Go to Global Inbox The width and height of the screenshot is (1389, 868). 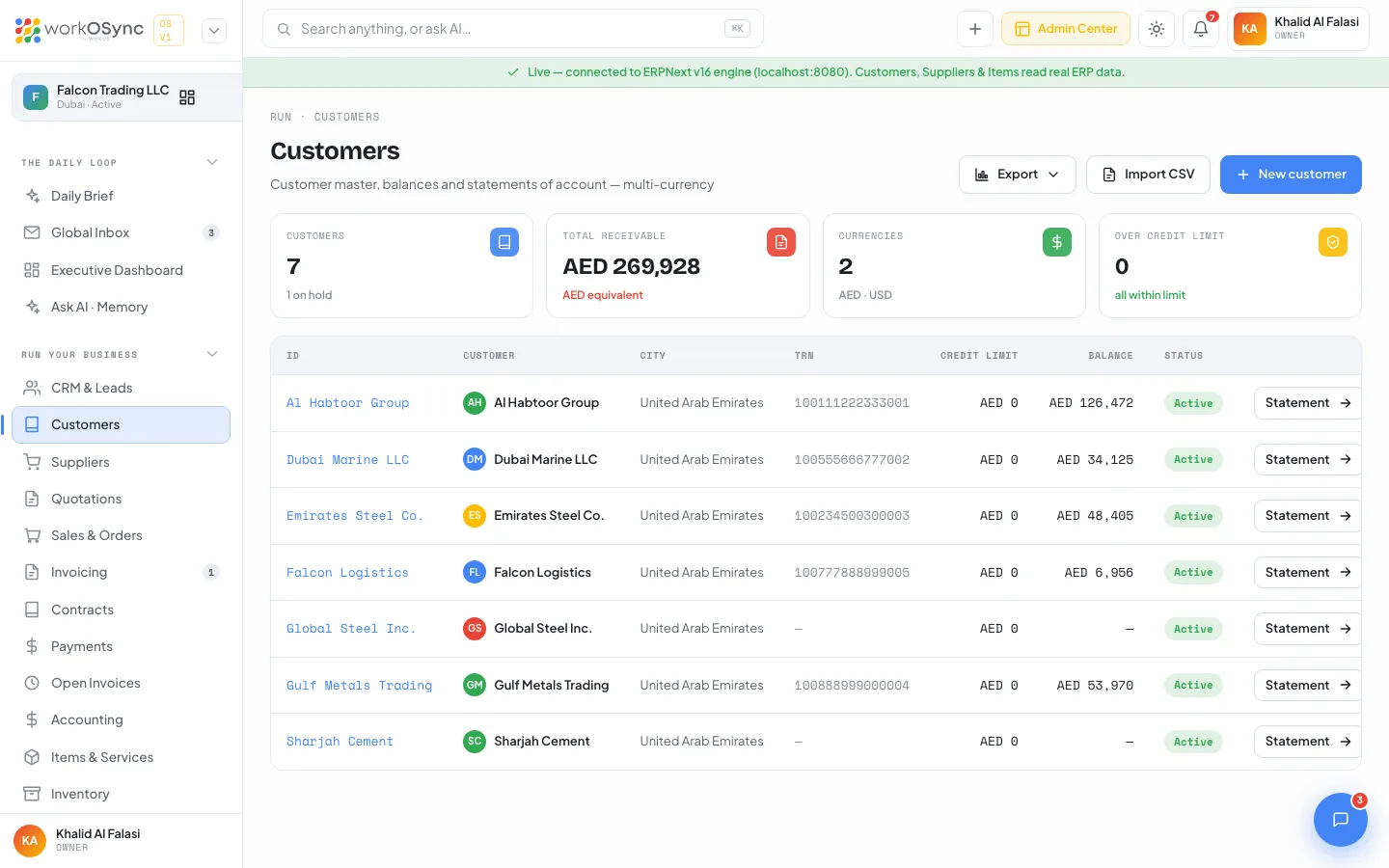pos(121,232)
